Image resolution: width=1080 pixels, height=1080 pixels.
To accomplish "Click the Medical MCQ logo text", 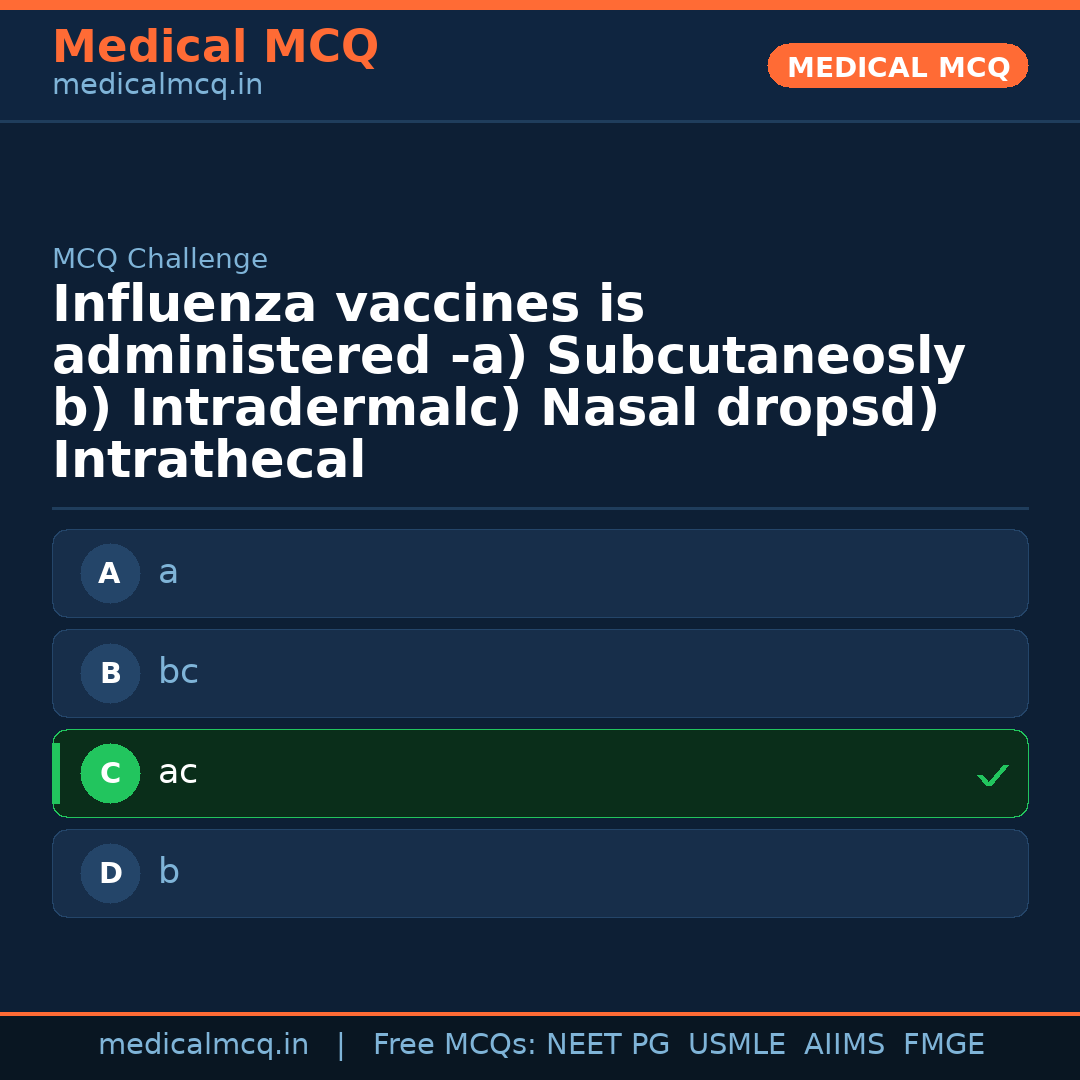I will click(215, 46).
